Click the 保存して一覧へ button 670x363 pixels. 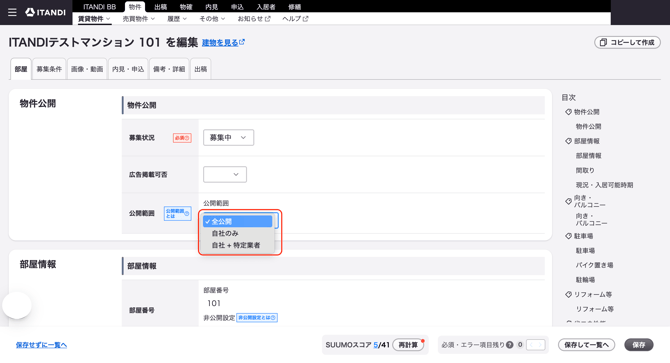[x=586, y=345]
